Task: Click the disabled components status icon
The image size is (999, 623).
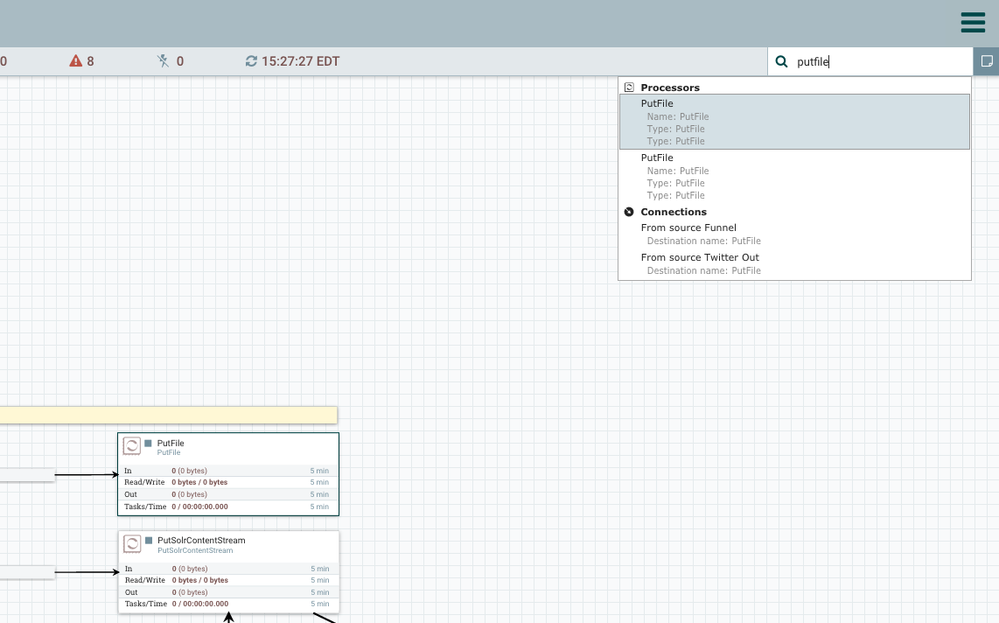Action: click(164, 61)
